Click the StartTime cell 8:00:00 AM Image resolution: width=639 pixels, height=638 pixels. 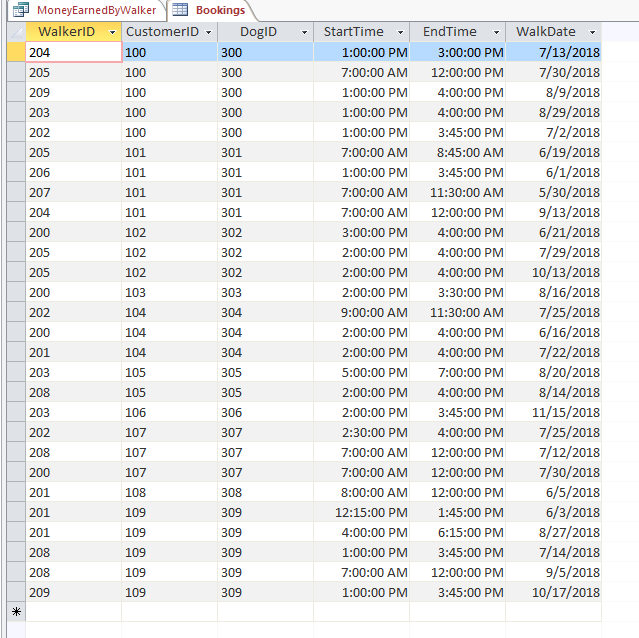click(x=361, y=492)
